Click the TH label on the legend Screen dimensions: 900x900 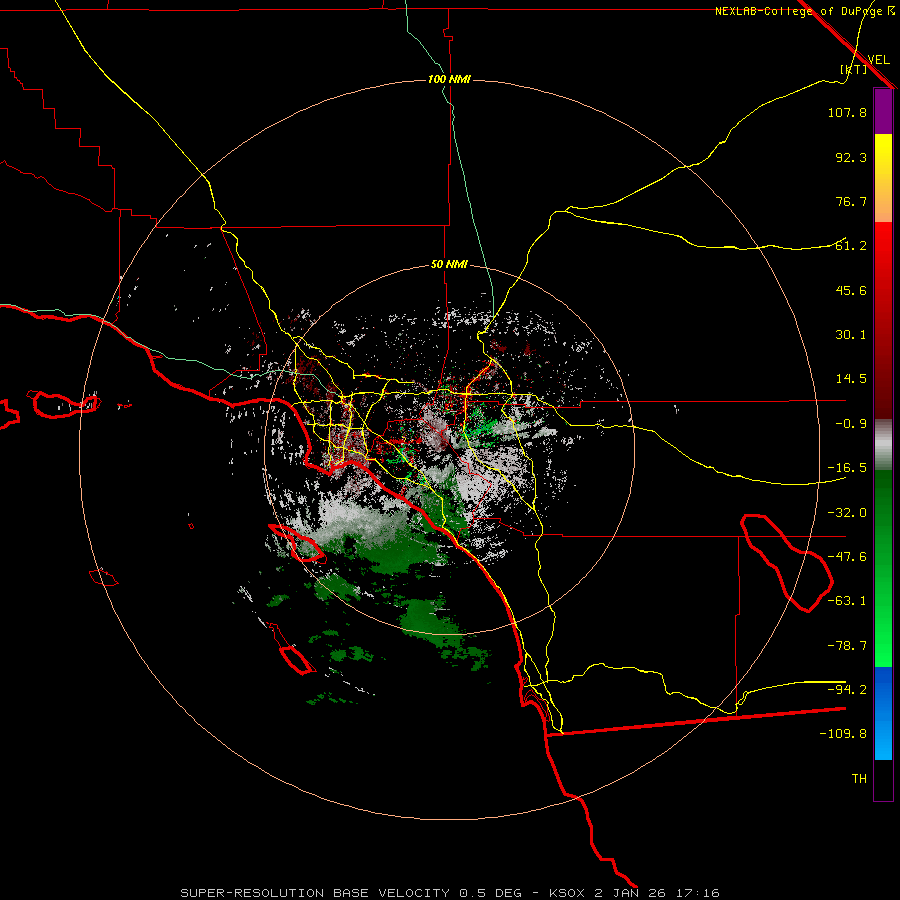(859, 779)
